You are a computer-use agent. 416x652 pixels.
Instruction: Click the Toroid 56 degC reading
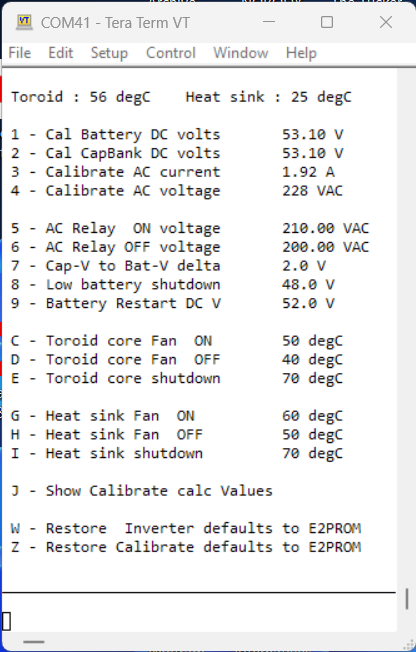81,97
